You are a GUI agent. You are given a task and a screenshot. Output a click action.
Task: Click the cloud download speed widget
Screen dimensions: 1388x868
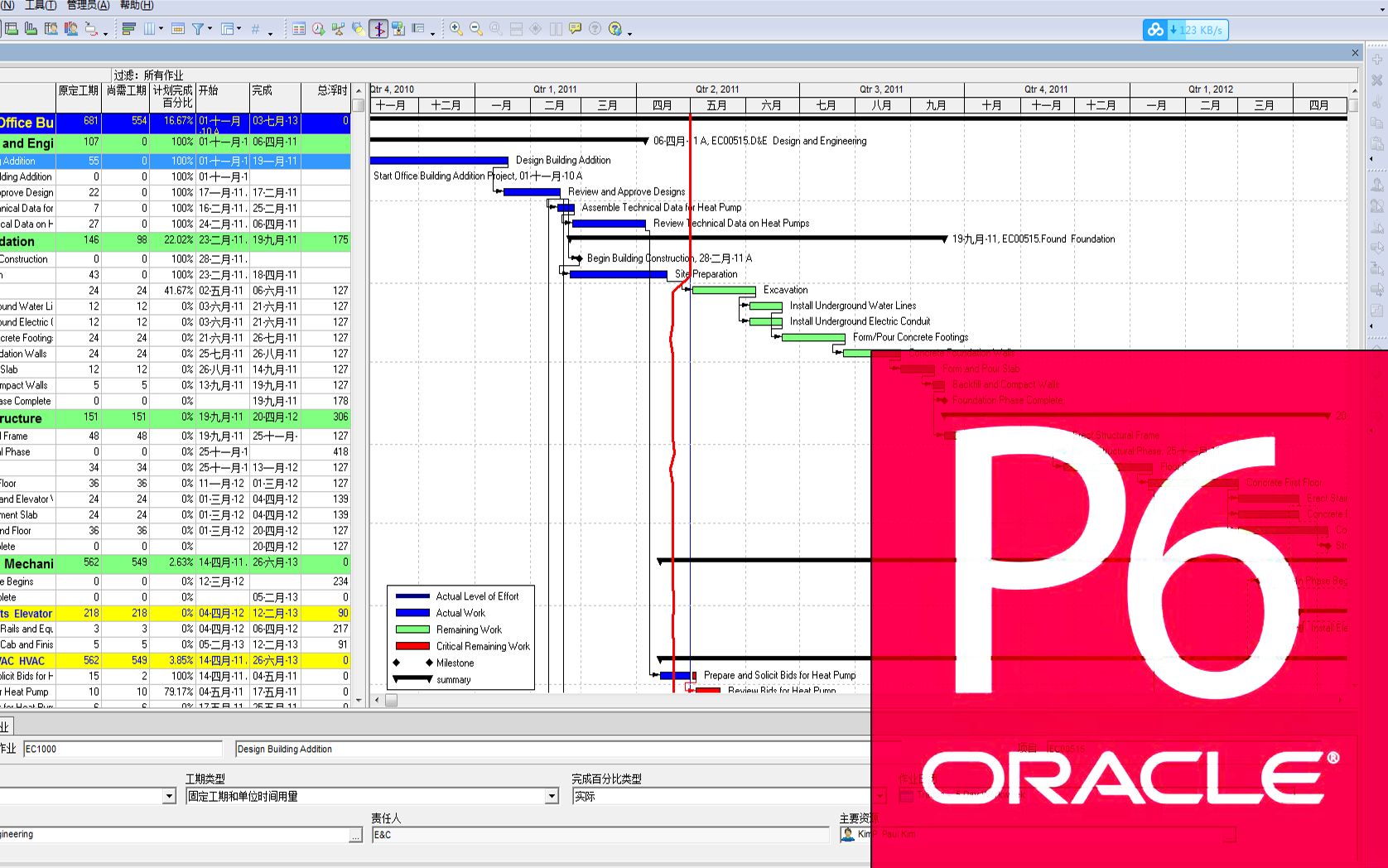pos(1185,30)
